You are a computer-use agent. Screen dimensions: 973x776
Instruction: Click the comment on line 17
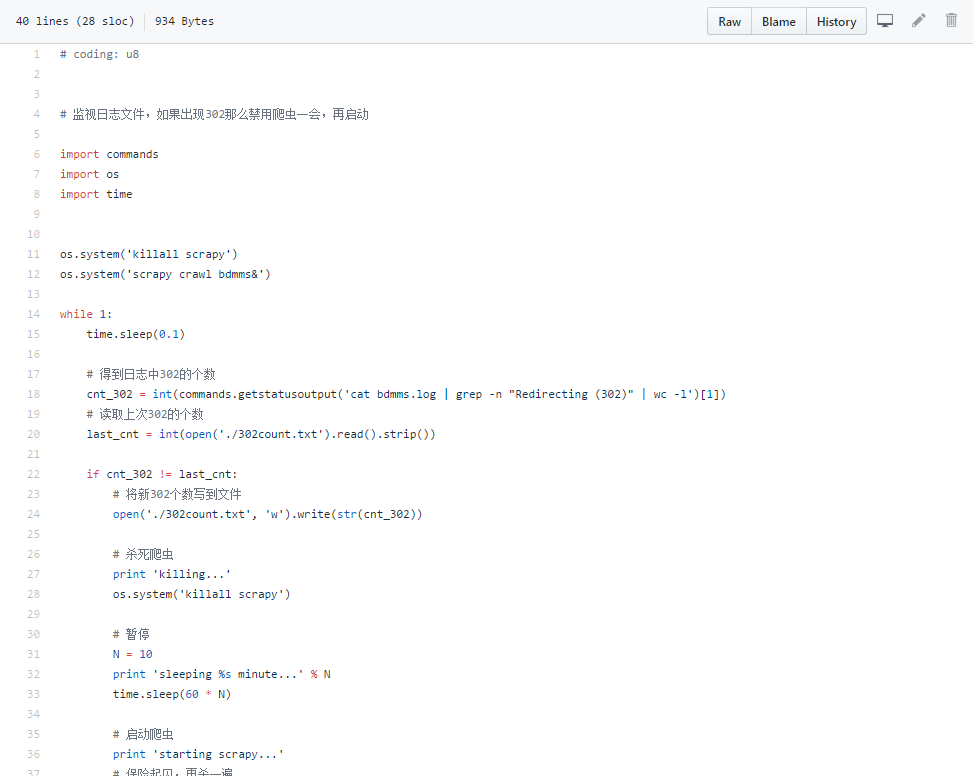click(x=151, y=374)
